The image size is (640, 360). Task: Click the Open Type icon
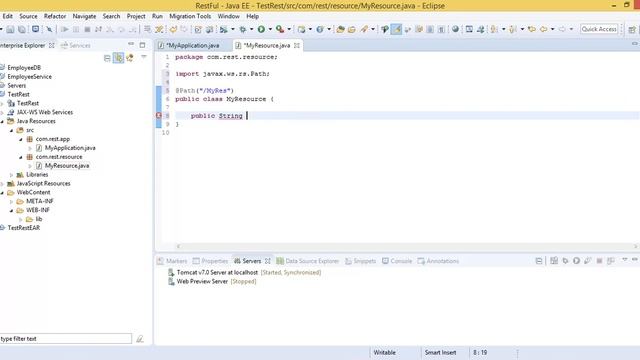(x=340, y=29)
